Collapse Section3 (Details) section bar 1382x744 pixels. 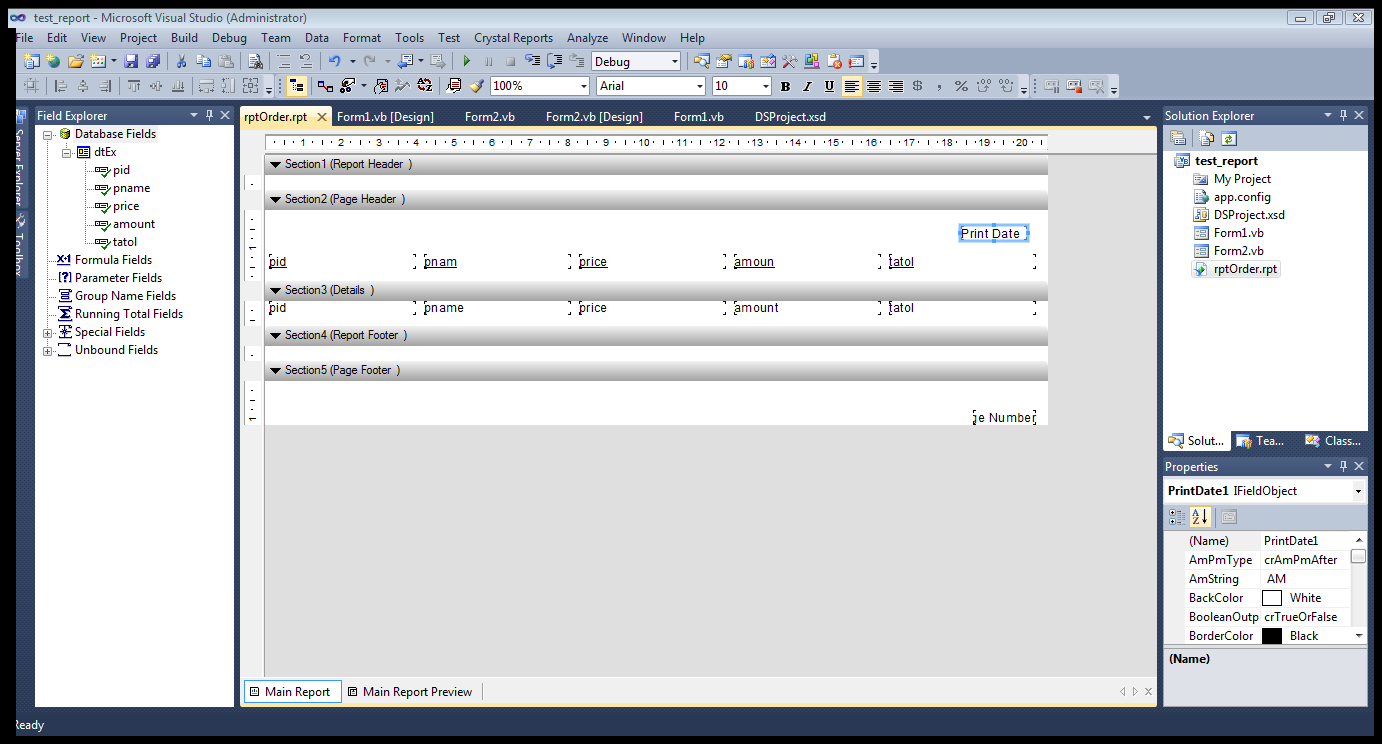point(275,290)
